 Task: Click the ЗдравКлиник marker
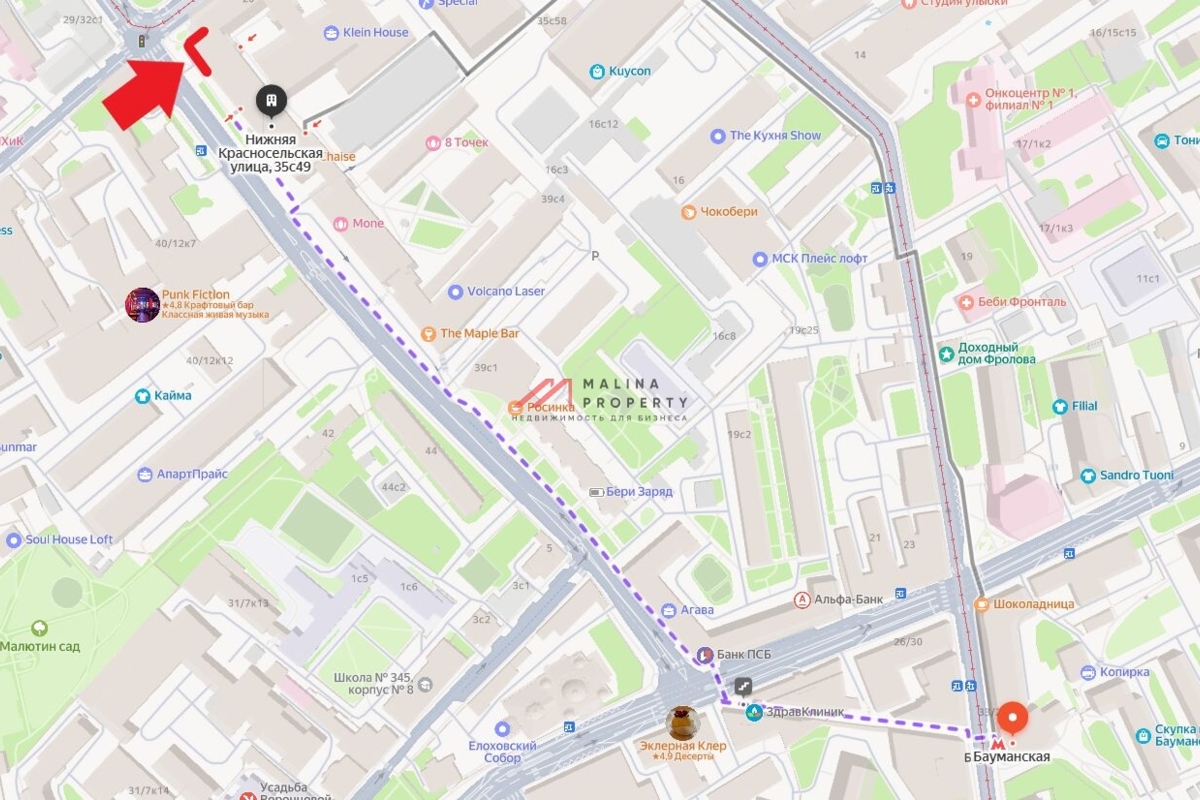click(754, 712)
